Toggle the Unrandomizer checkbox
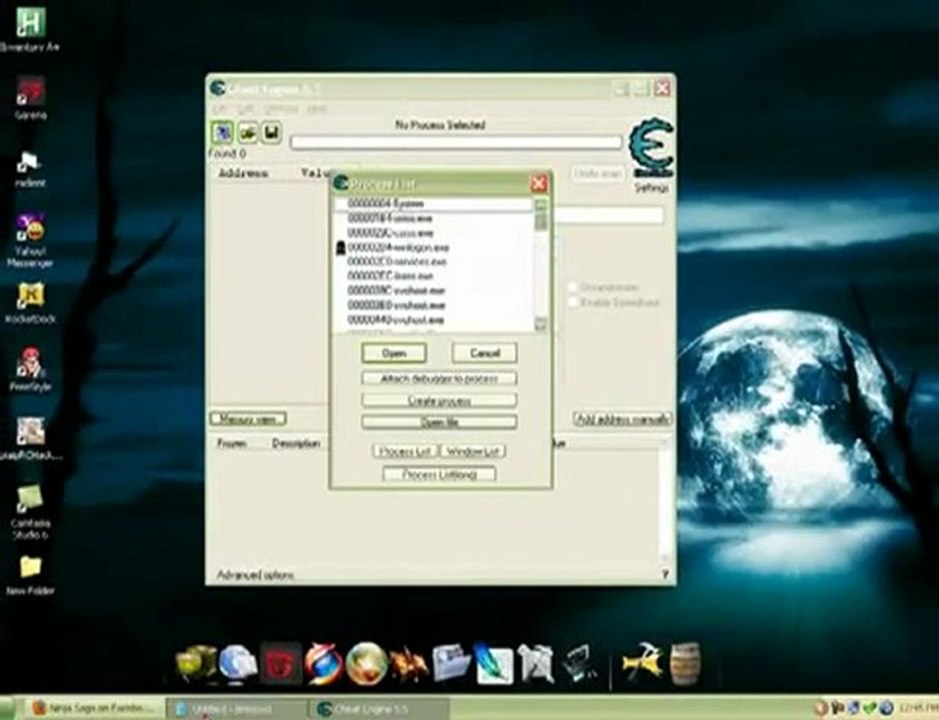Image resolution: width=939 pixels, height=720 pixels. (x=573, y=288)
